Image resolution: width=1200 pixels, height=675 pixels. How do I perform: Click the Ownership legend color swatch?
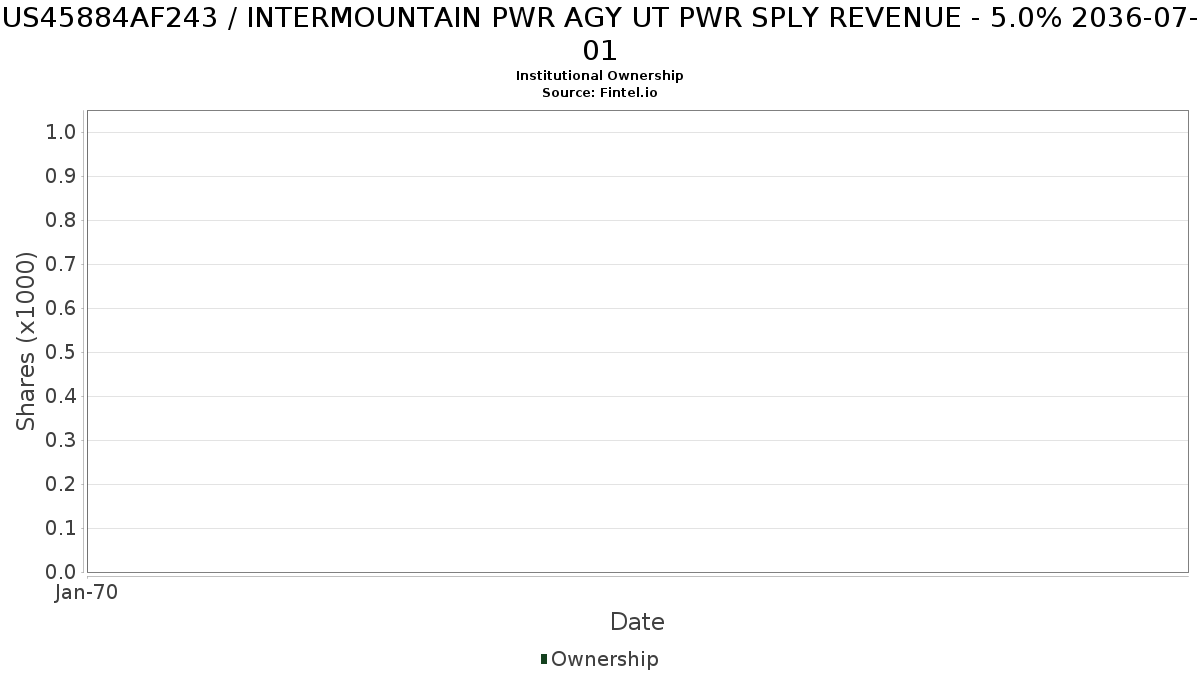point(544,659)
